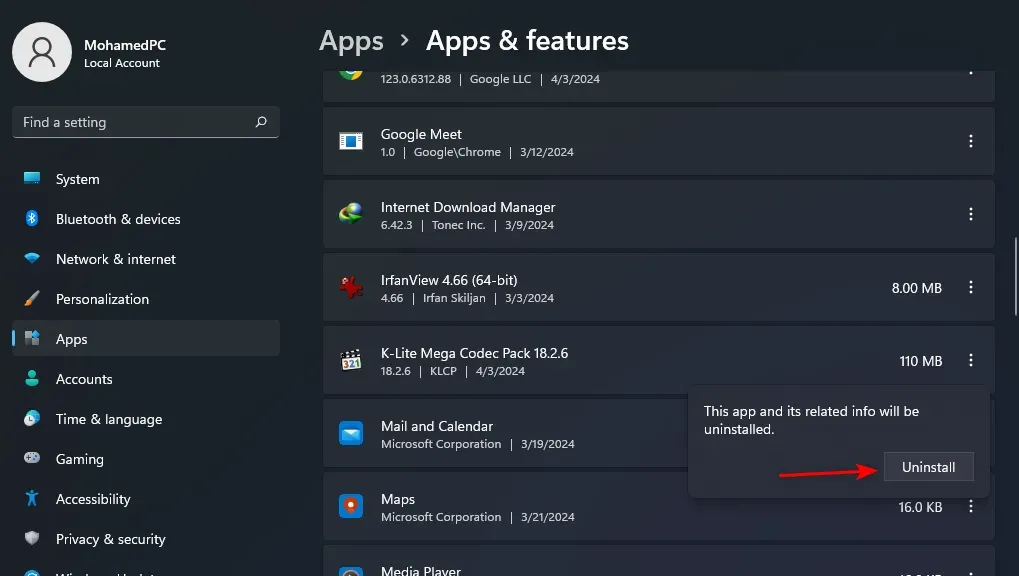Click the Time & language clock icon

(32, 418)
